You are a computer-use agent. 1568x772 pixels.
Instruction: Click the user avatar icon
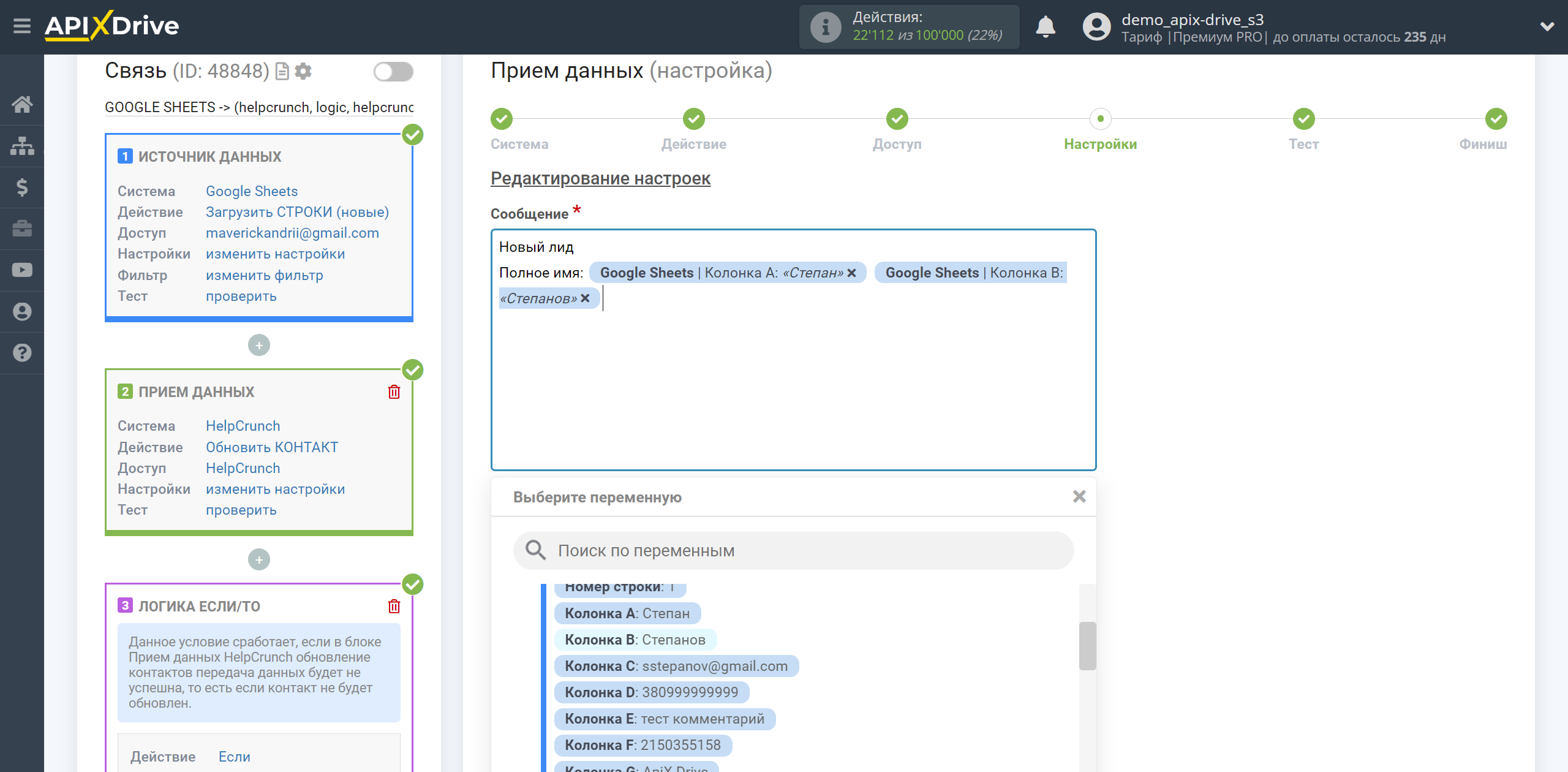[x=1096, y=27]
